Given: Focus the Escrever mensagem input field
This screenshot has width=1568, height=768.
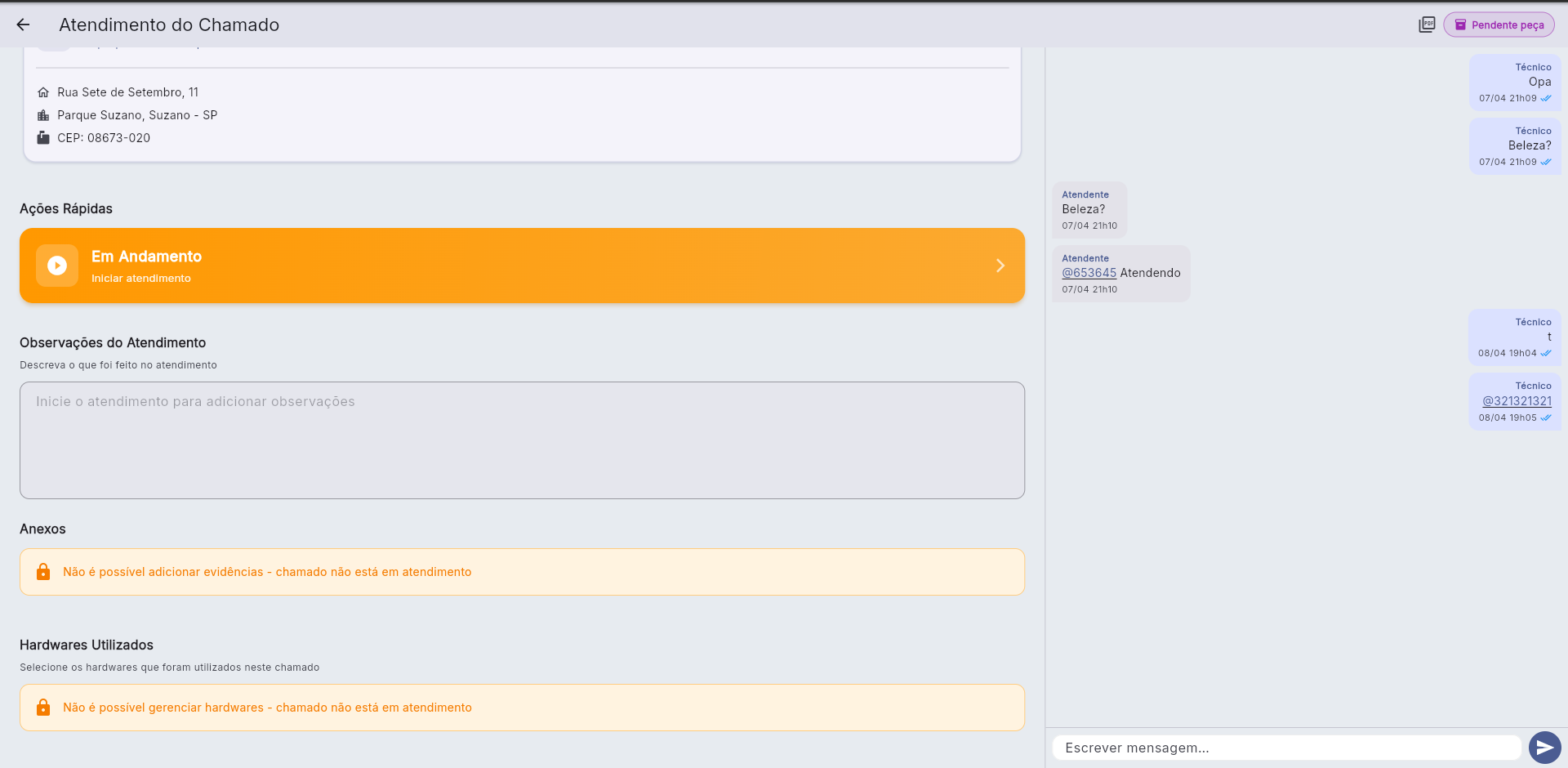Looking at the screenshot, I should [x=1286, y=748].
